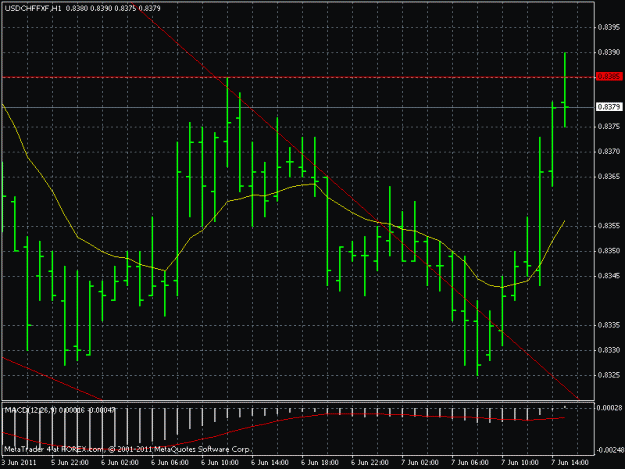Click the 5 Jun 22:00 time axis label
Image resolution: width=625 pixels, height=469 pixels.
point(70,463)
